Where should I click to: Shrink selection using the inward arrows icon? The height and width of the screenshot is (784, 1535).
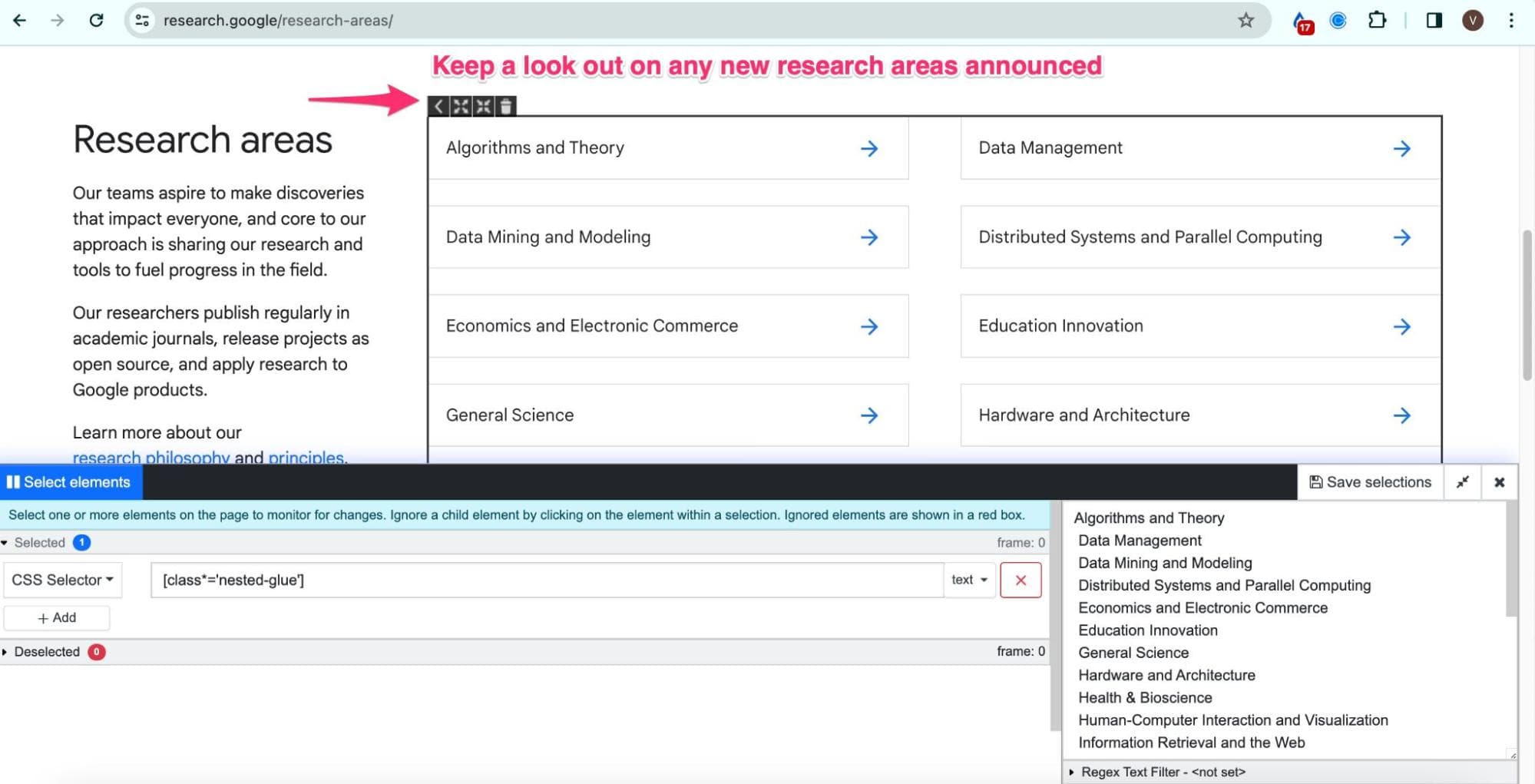pos(483,106)
